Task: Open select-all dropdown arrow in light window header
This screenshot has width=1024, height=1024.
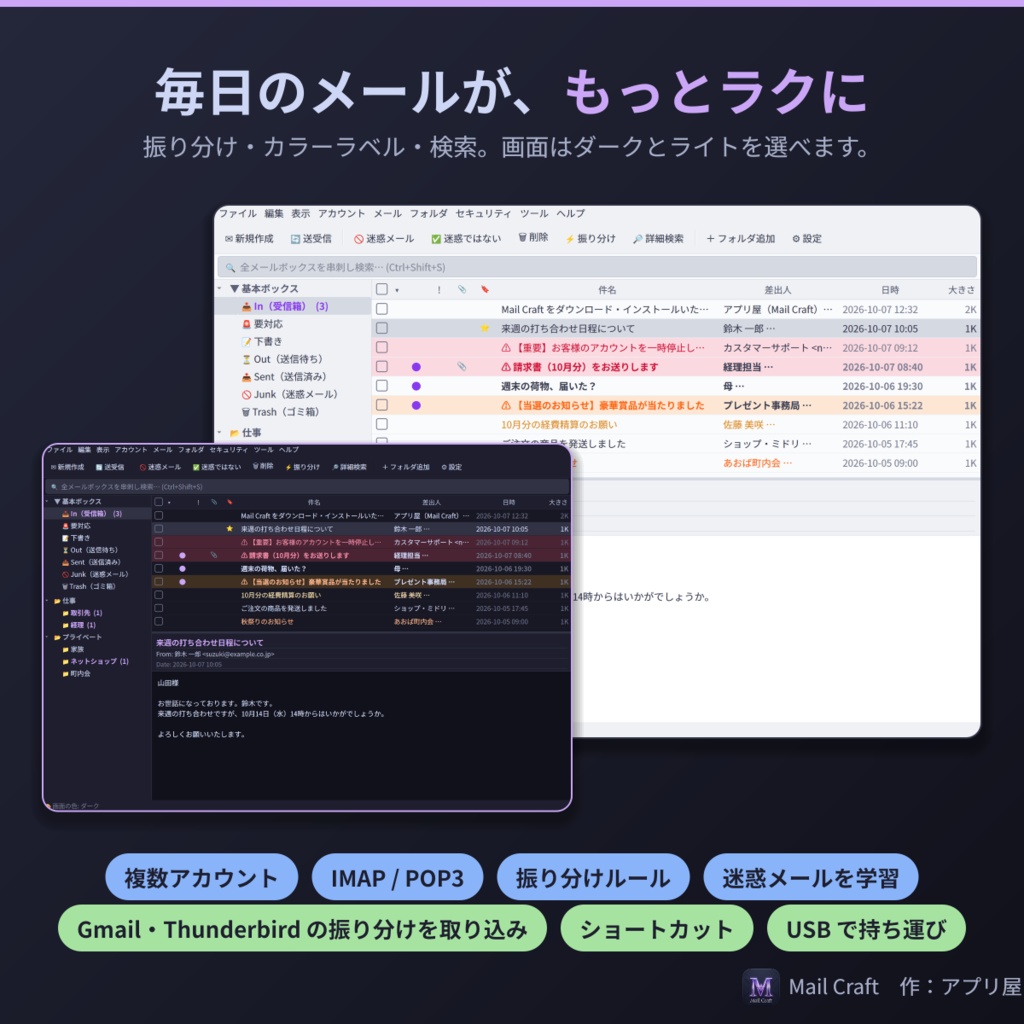Action: (x=397, y=290)
